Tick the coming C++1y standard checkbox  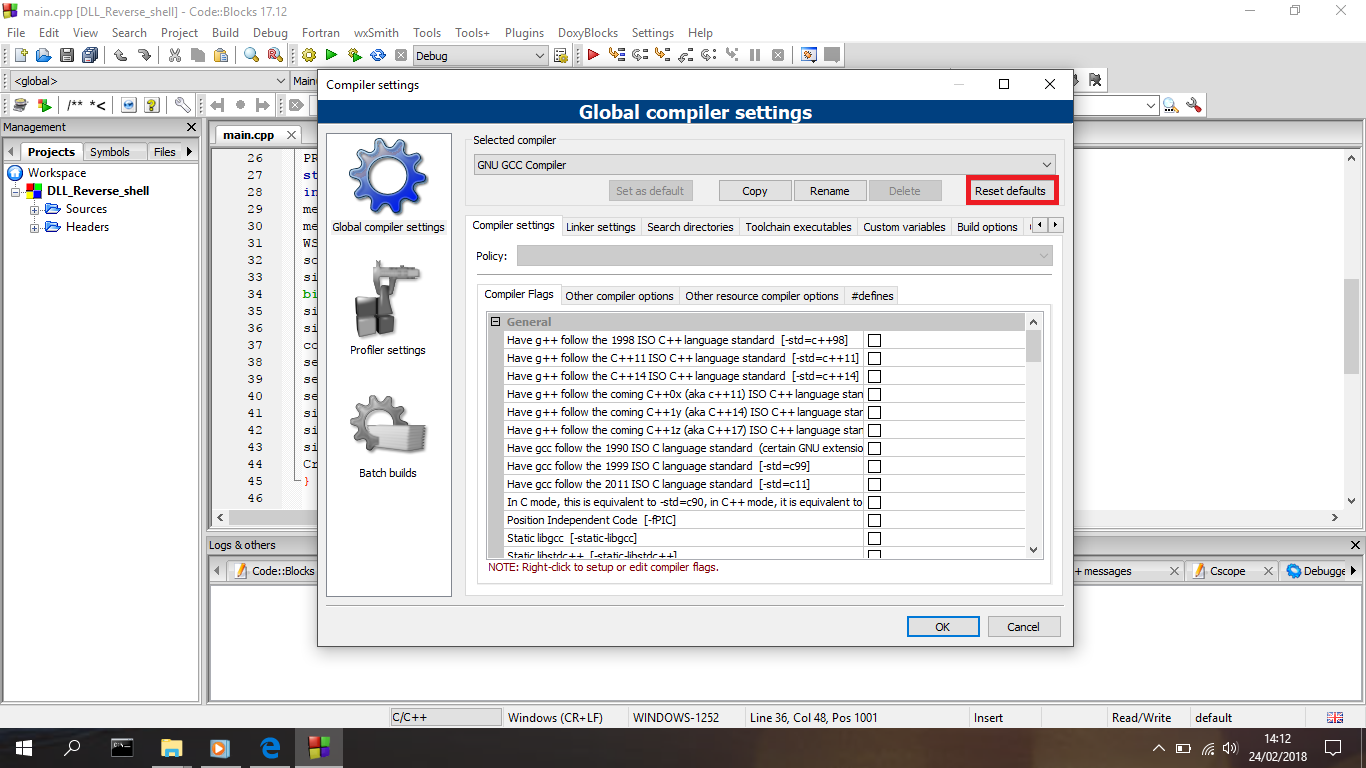[874, 412]
